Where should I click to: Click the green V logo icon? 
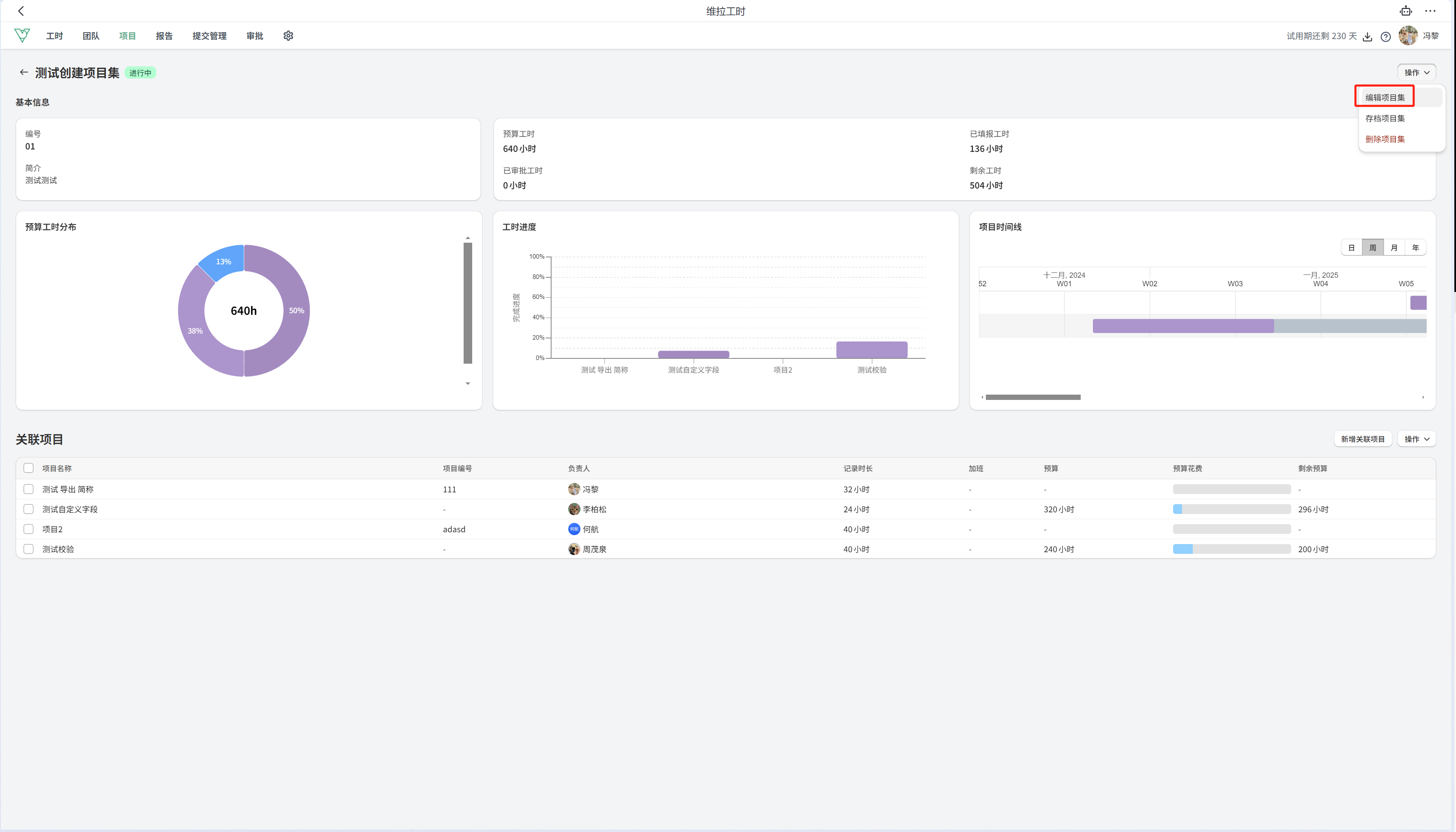[x=22, y=35]
